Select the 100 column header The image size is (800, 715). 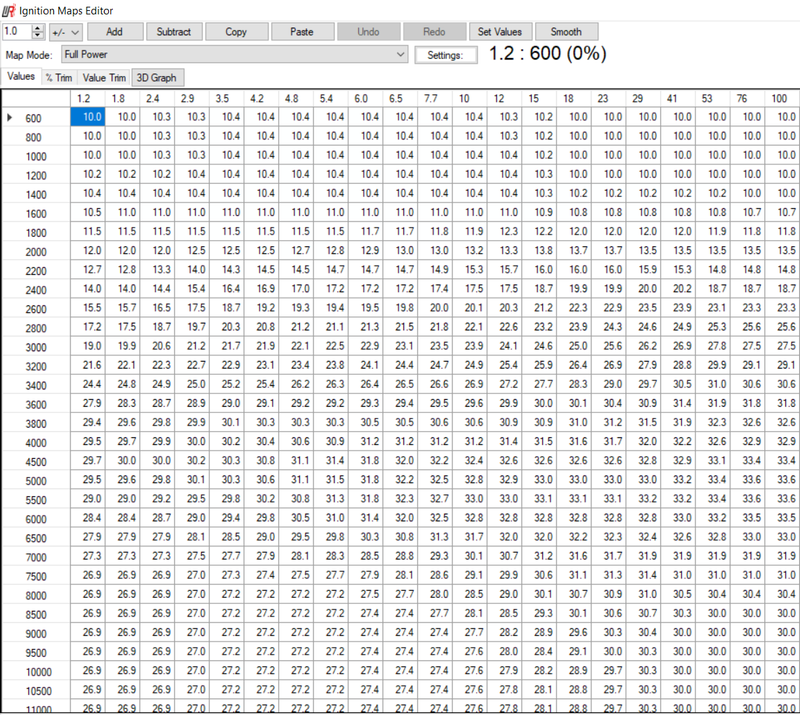(x=782, y=98)
